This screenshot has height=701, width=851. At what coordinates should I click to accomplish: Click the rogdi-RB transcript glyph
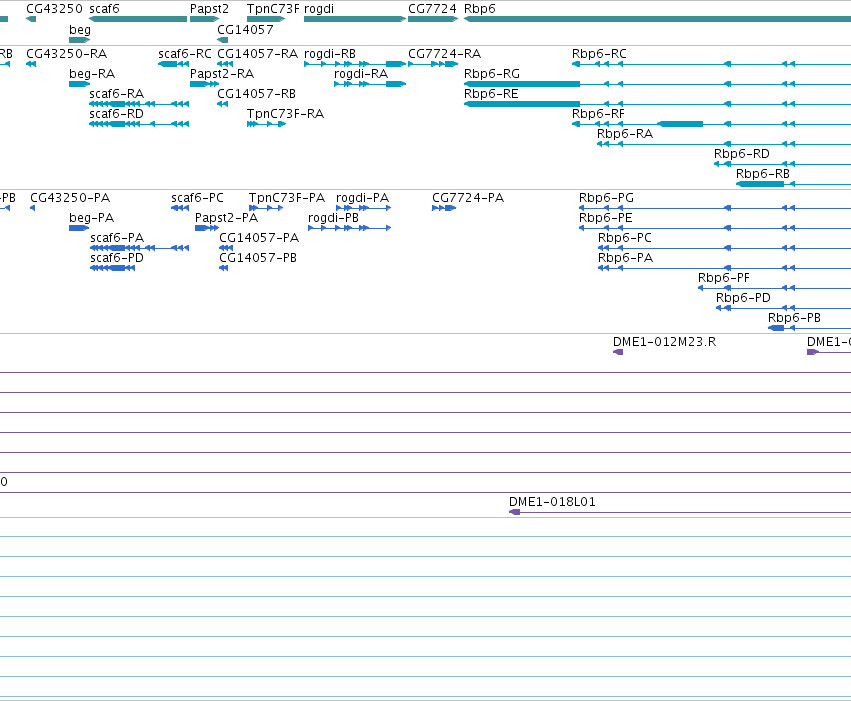coord(355,64)
